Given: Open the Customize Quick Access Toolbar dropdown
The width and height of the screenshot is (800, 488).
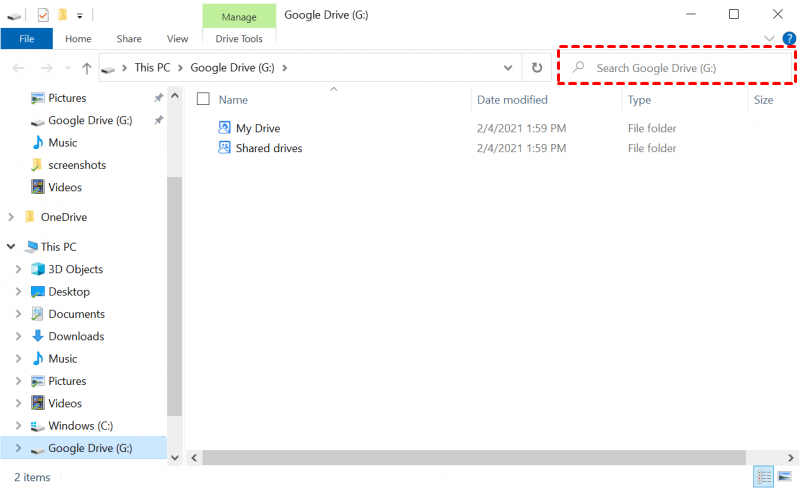Looking at the screenshot, I should tap(80, 16).
